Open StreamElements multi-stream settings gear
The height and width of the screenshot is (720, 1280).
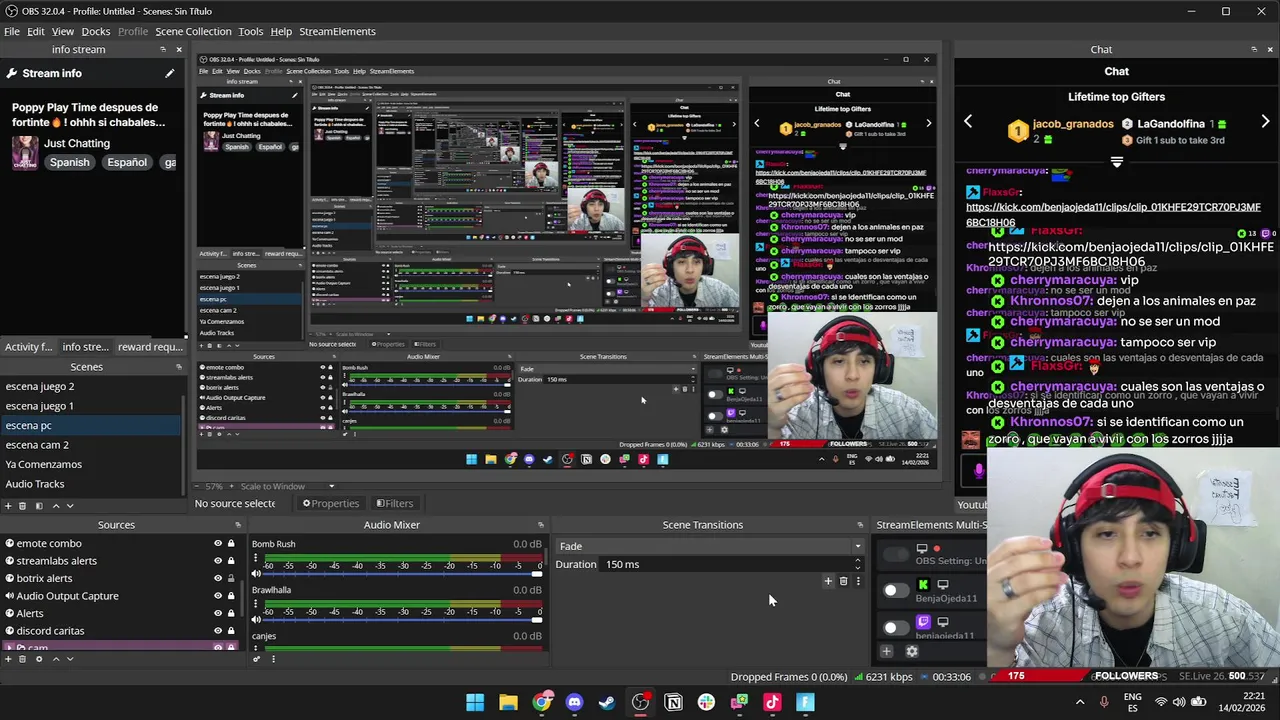click(911, 651)
